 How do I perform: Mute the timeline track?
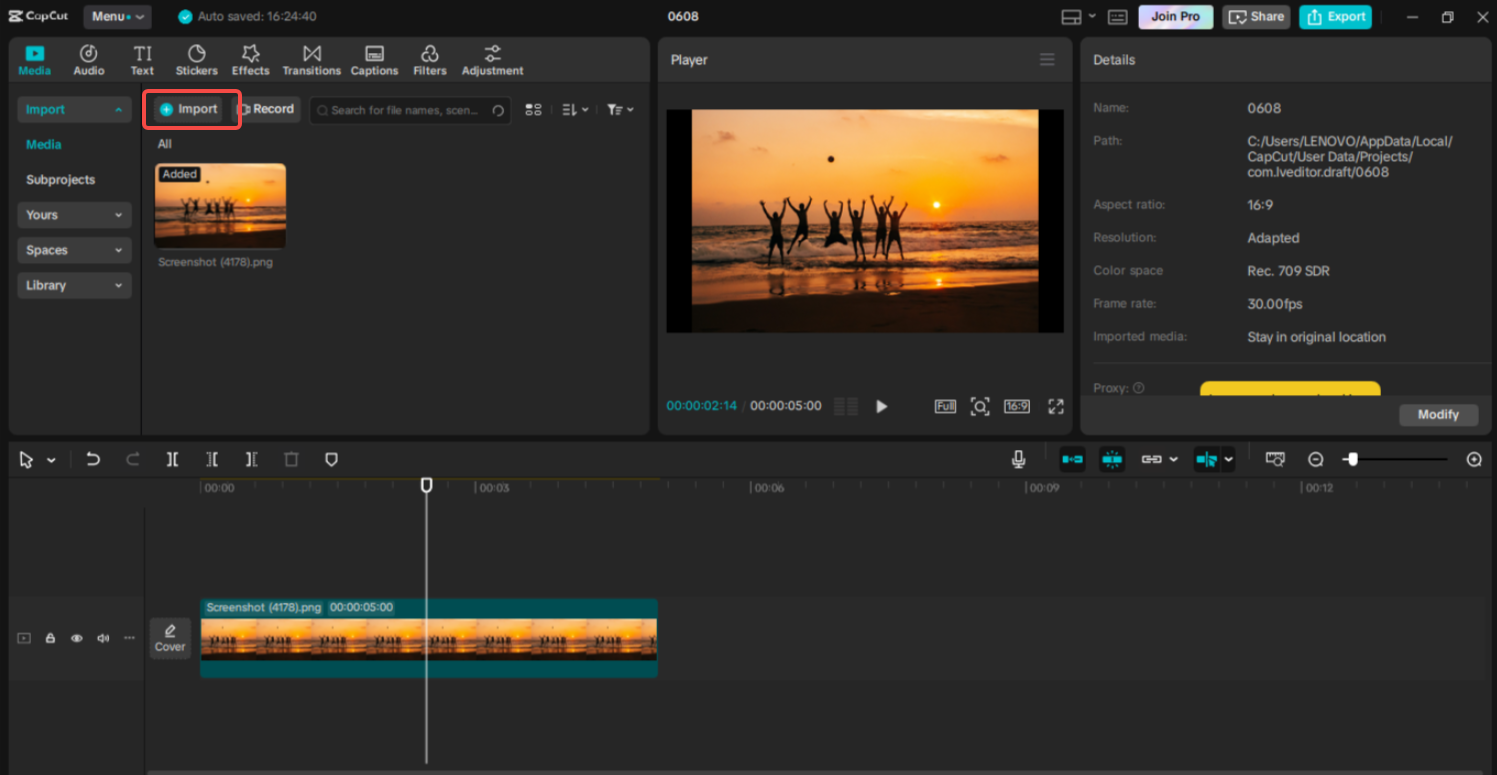tap(102, 637)
